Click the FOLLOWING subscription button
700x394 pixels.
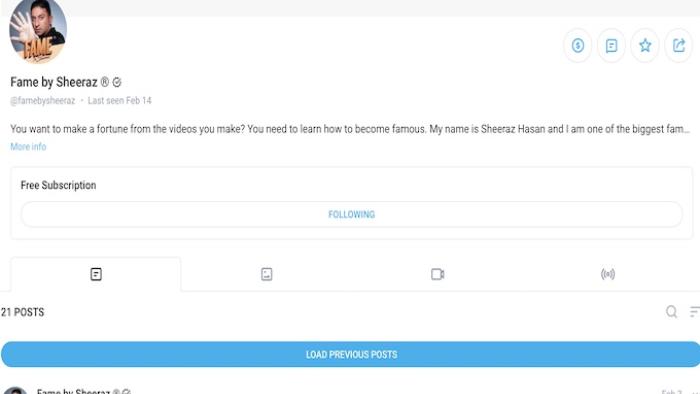point(351,214)
